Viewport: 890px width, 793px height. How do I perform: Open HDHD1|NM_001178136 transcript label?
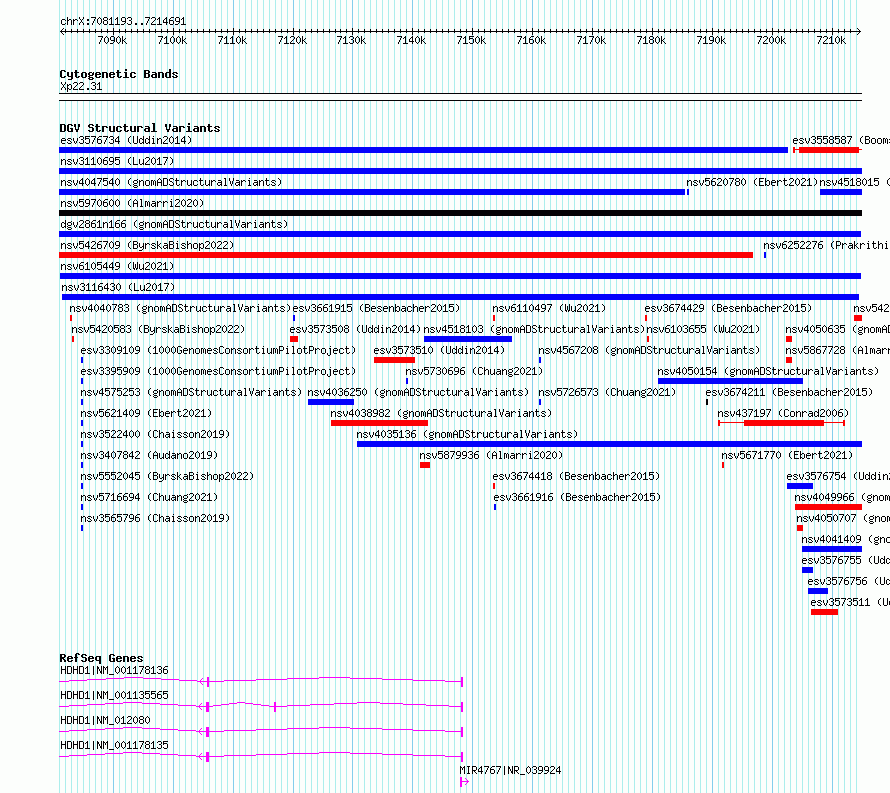coord(114,670)
